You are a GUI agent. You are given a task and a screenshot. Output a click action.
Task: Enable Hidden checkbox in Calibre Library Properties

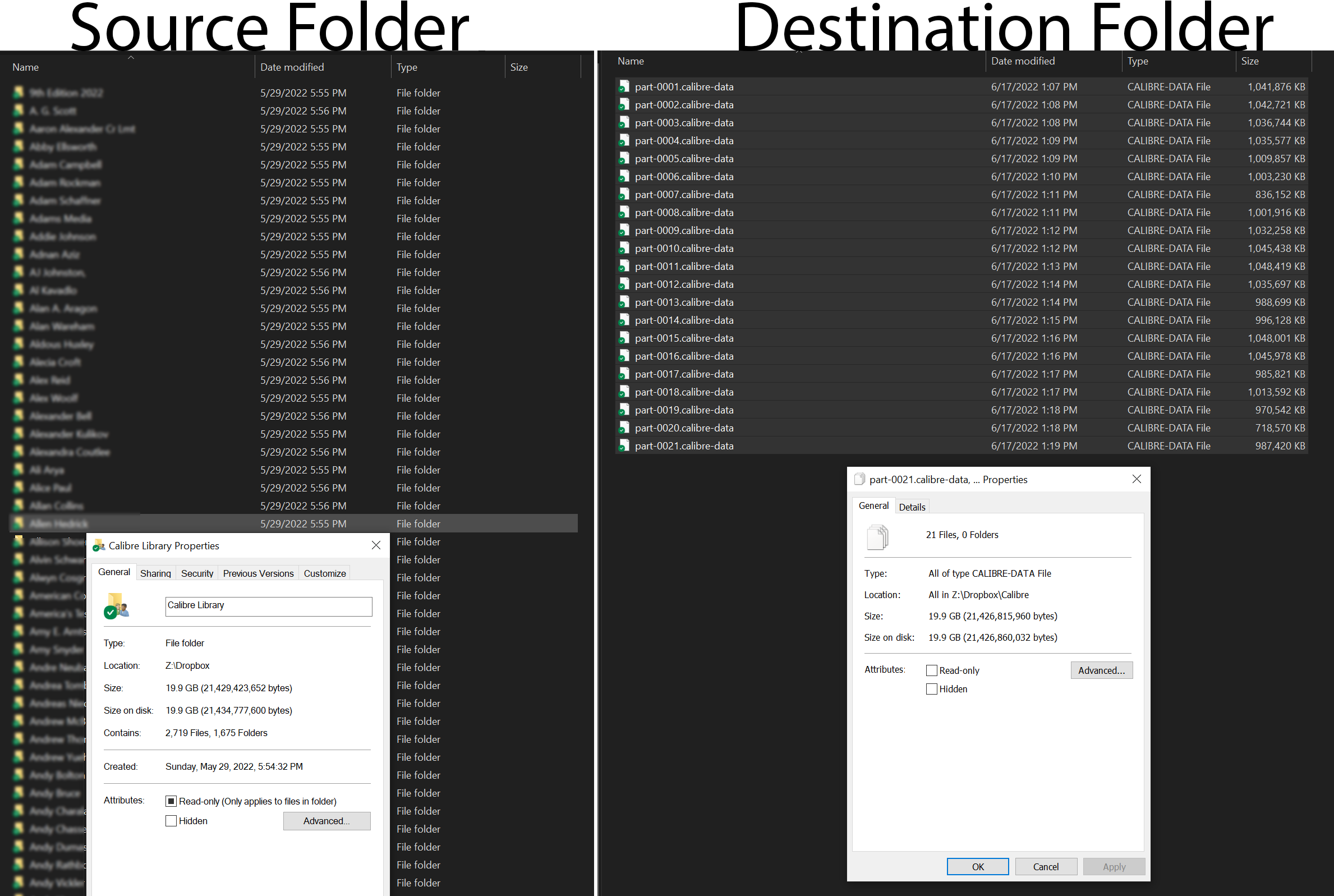pyautogui.click(x=171, y=821)
